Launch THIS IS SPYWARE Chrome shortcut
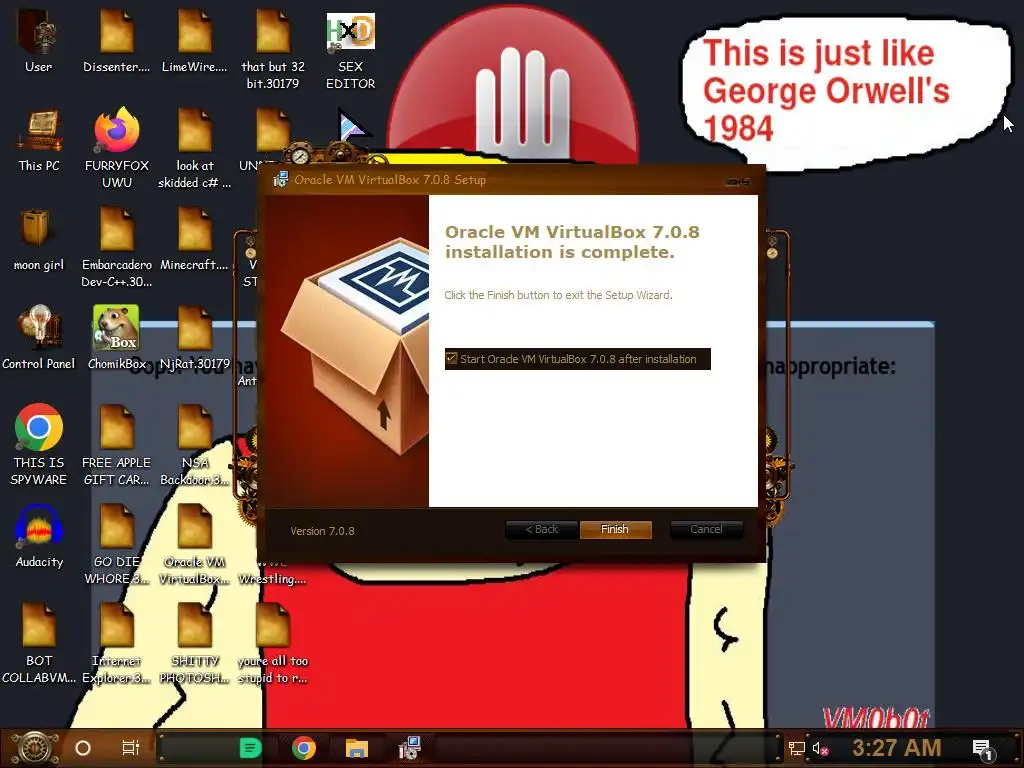Screen dimensions: 1024x768 (39, 444)
